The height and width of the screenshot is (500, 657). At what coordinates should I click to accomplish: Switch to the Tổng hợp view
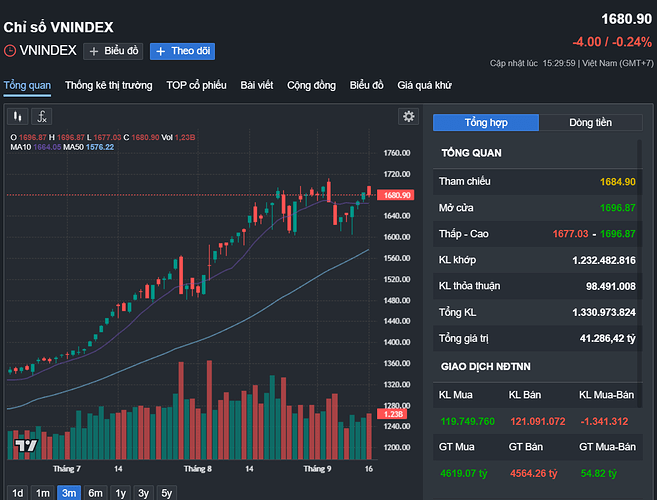pos(485,122)
